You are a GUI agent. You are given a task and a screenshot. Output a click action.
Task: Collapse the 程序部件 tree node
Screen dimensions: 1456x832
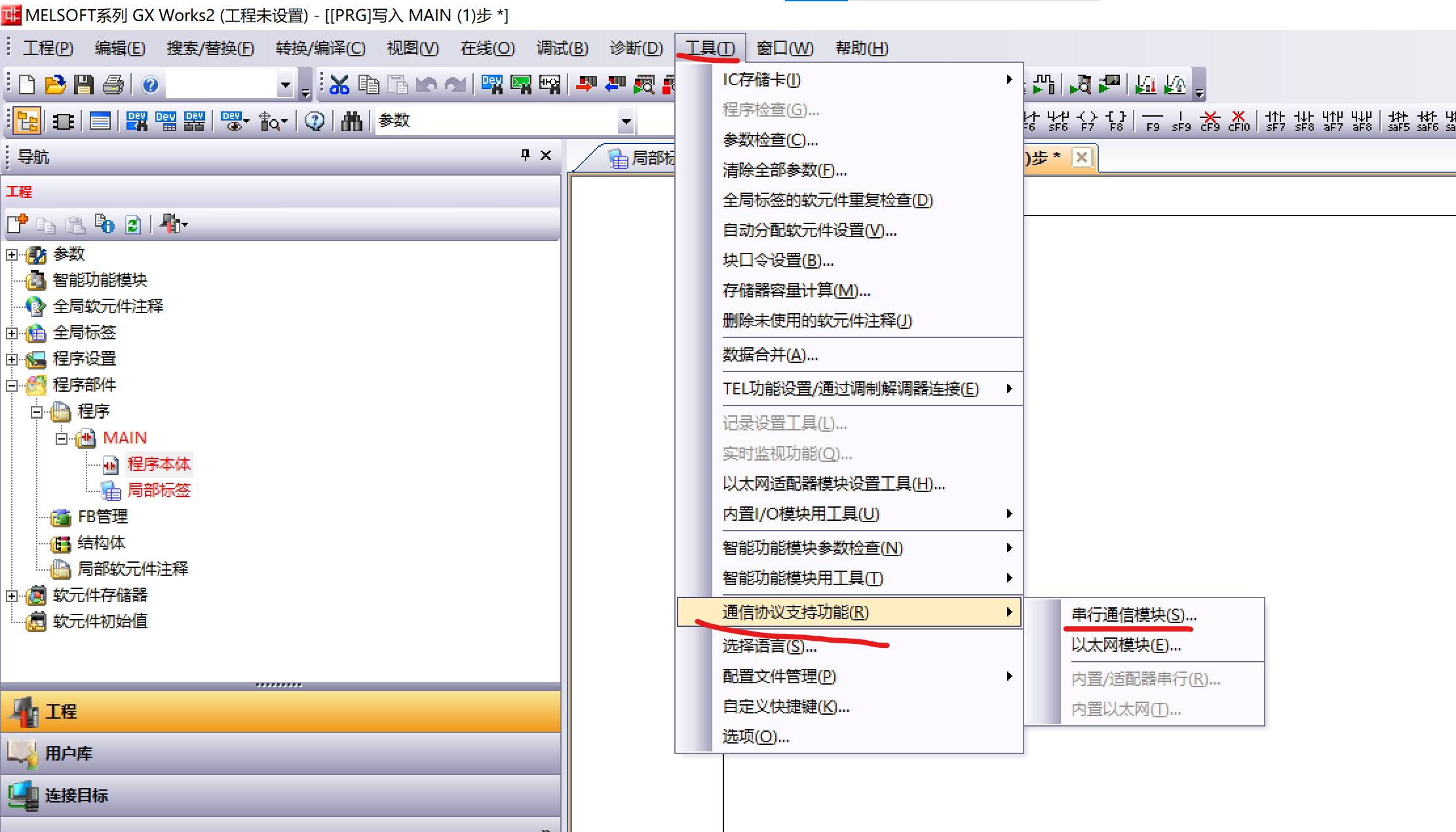(x=12, y=385)
